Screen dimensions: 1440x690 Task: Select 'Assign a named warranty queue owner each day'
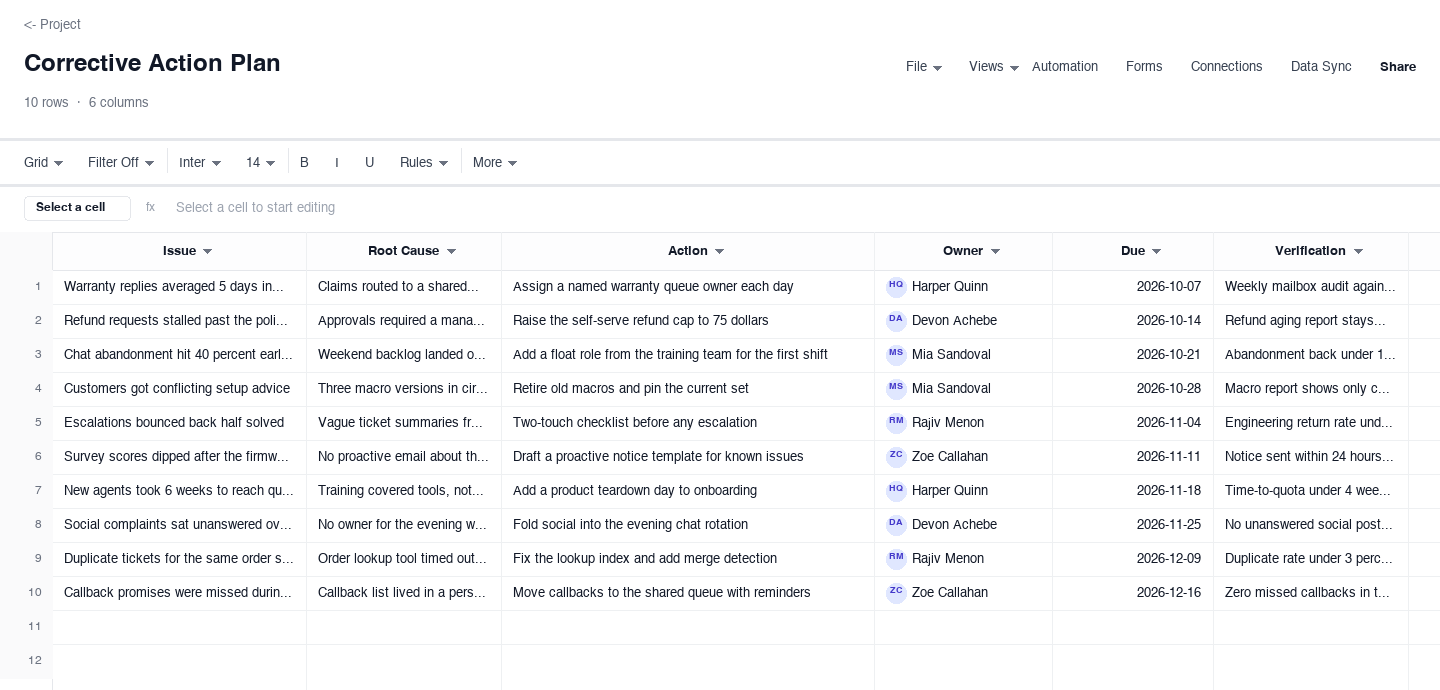click(x=688, y=287)
